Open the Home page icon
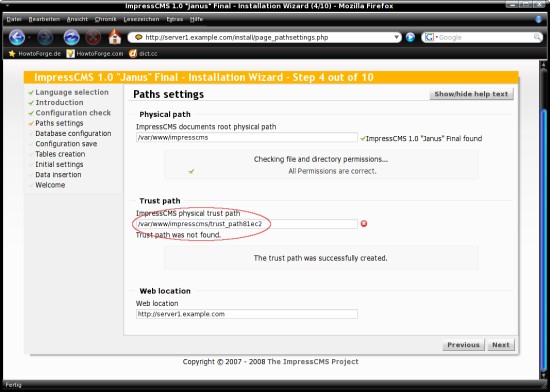 [115, 37]
